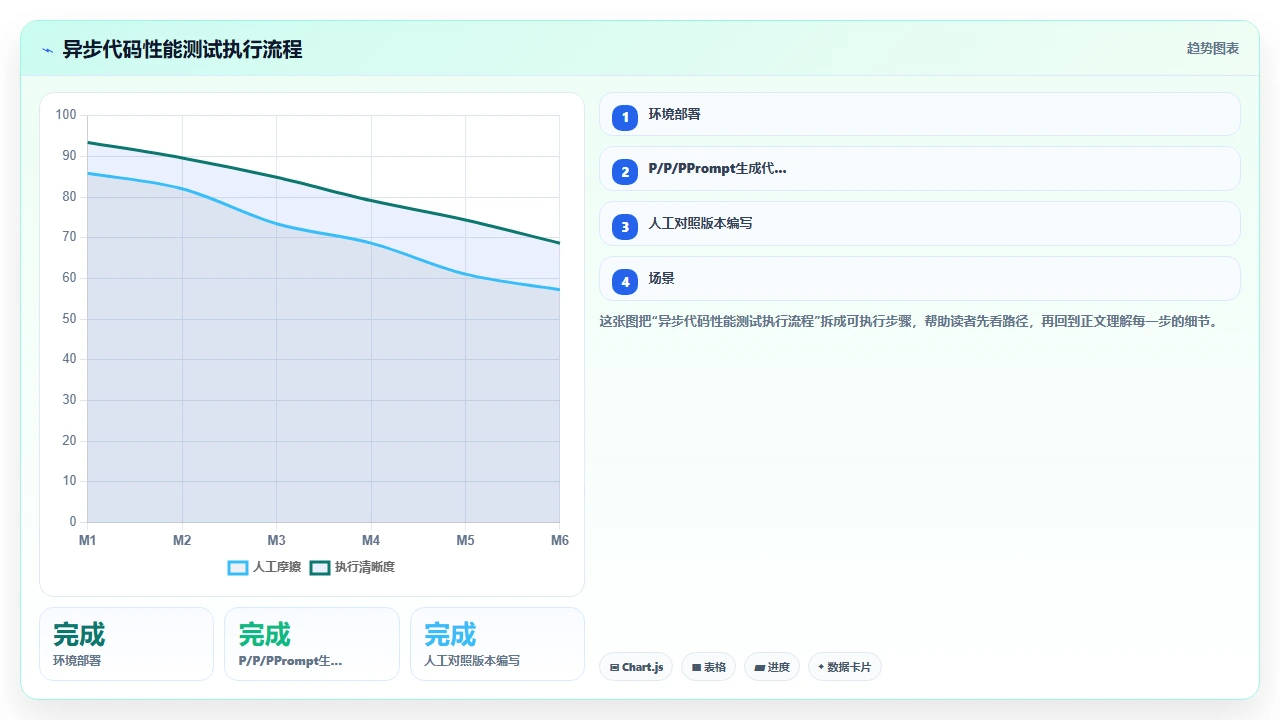
Task: Select the Chart.js tag chip
Action: pyautogui.click(x=636, y=667)
